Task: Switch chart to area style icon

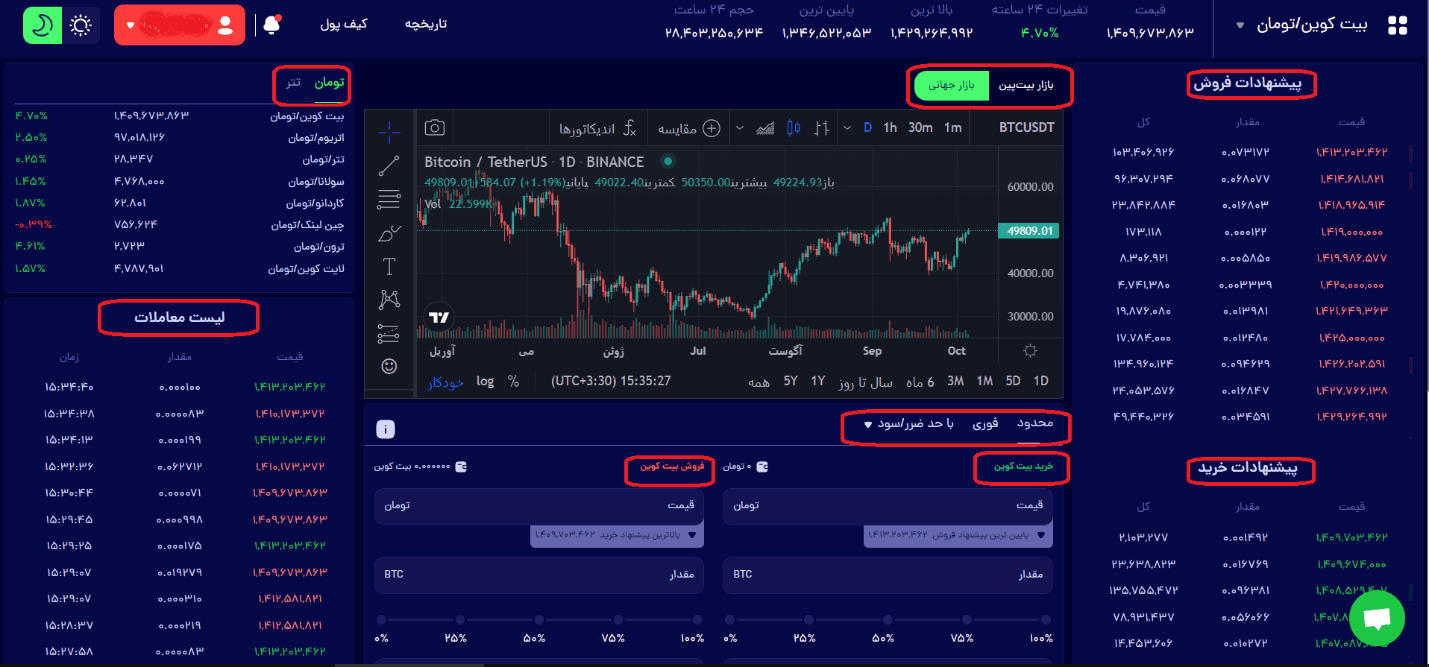Action: 766,128
